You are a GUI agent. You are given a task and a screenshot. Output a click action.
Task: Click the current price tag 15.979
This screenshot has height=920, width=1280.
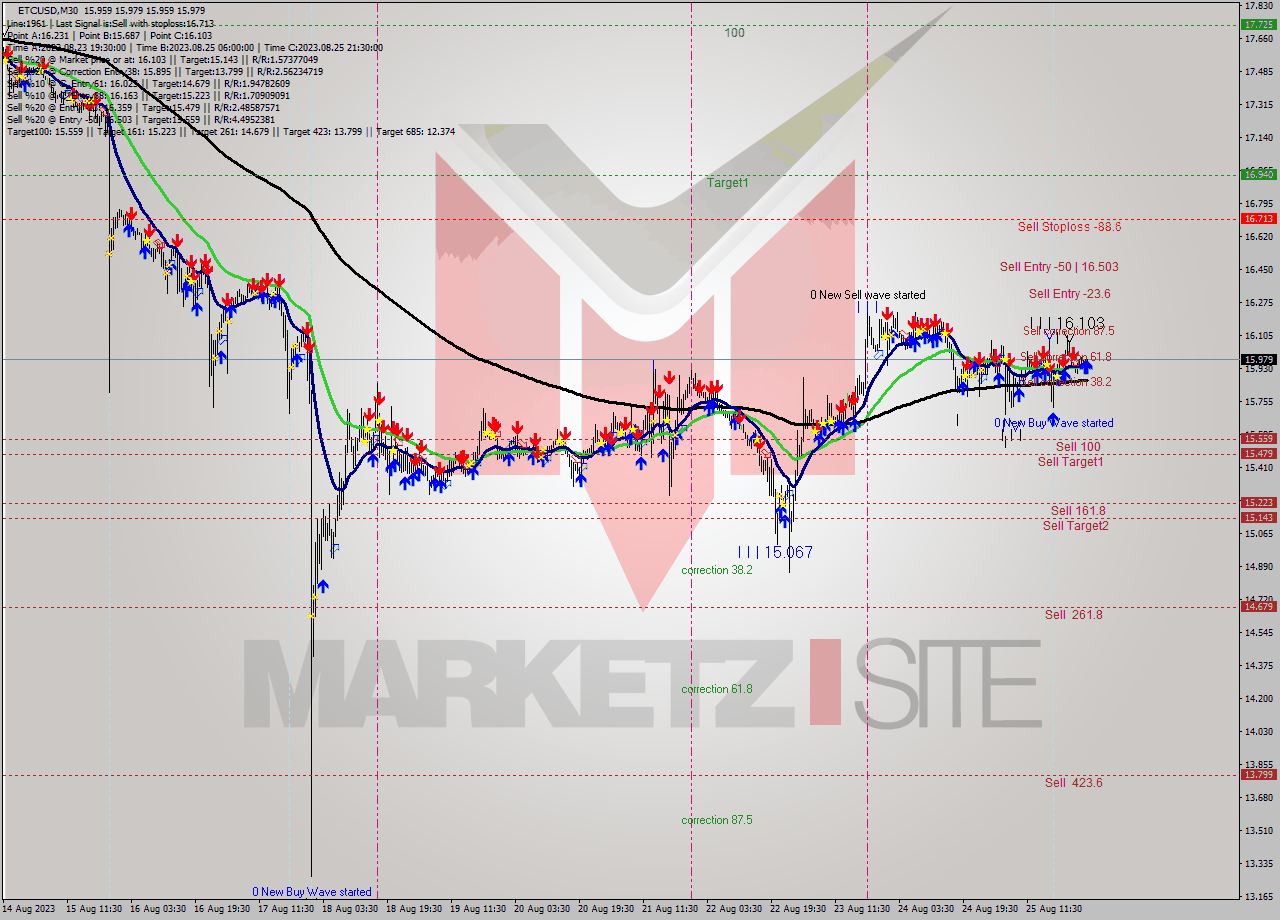(1257, 360)
